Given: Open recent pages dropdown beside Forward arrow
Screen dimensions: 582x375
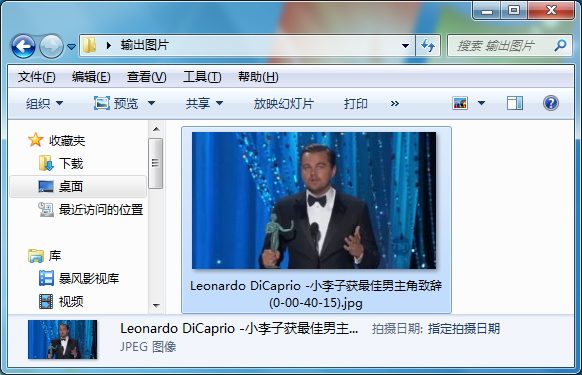Looking at the screenshot, I should [71, 47].
